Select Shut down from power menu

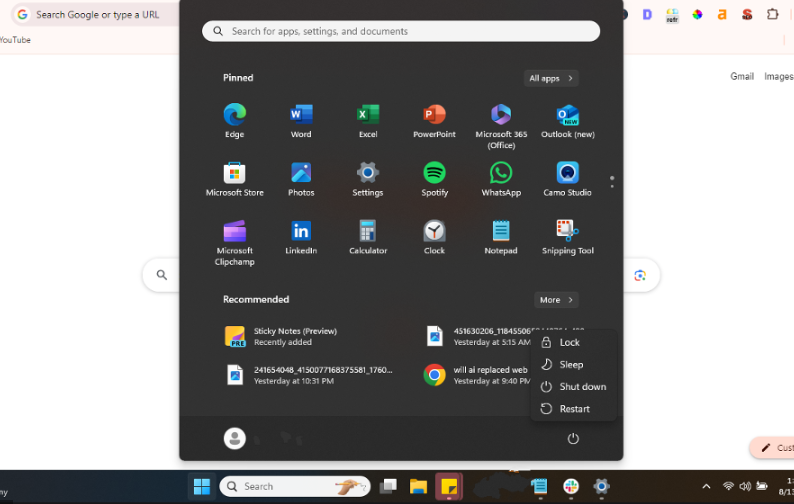[x=573, y=386]
